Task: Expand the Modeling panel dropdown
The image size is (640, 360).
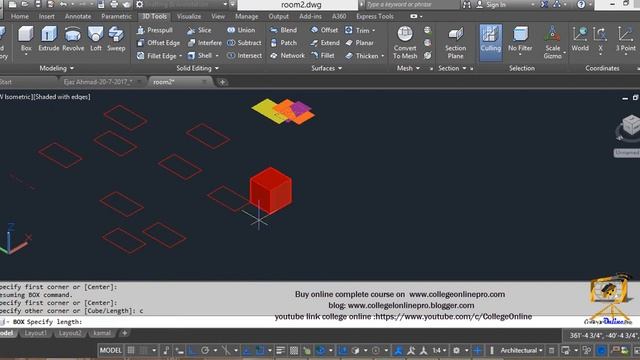Action: pyautogui.click(x=57, y=68)
